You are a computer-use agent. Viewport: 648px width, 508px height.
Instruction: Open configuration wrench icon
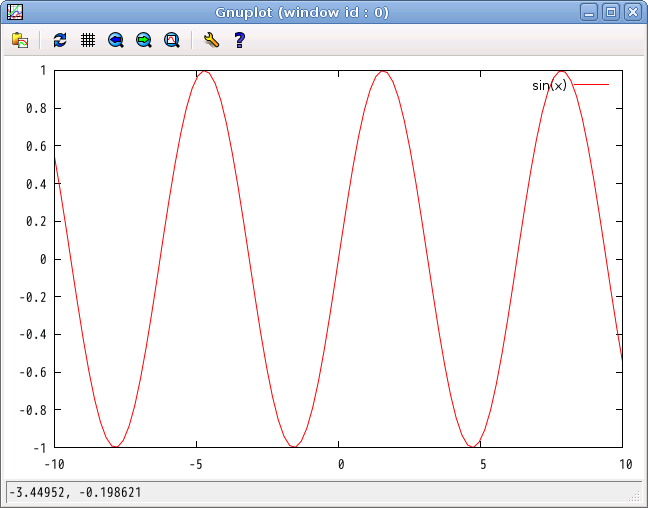pyautogui.click(x=211, y=40)
